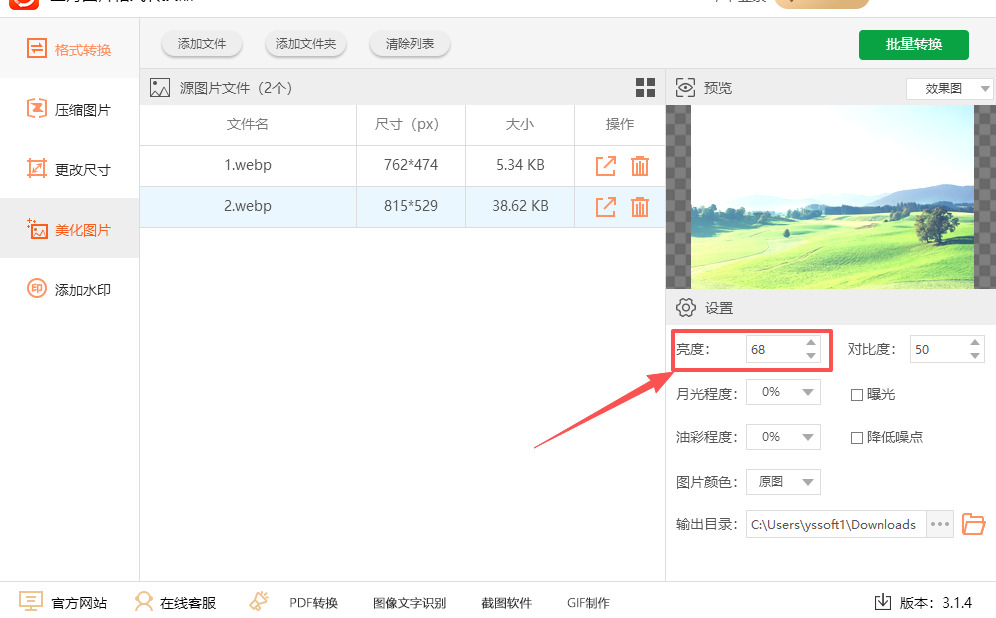The width and height of the screenshot is (996, 618).
Task: Click the browse ellipsis button for output directory
Action: pos(940,525)
